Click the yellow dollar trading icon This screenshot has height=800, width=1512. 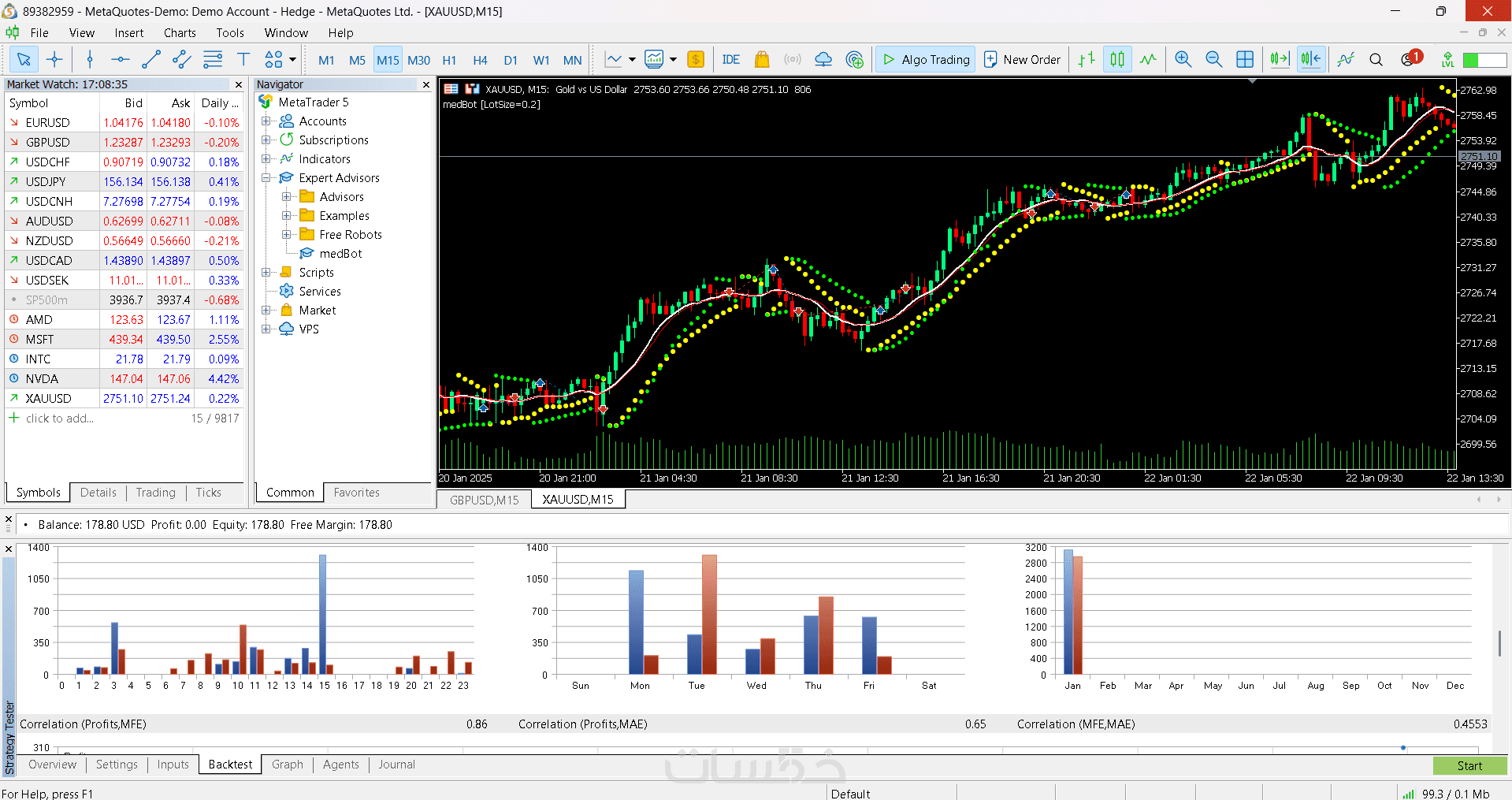[696, 59]
